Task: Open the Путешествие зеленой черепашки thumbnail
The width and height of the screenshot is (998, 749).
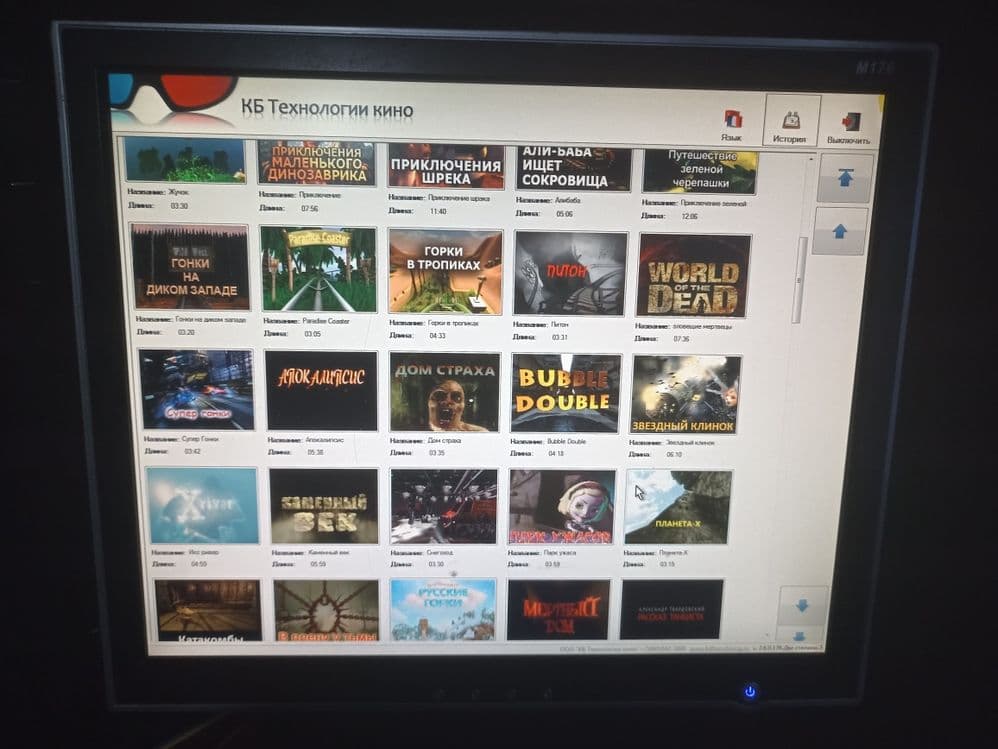Action: [x=700, y=171]
